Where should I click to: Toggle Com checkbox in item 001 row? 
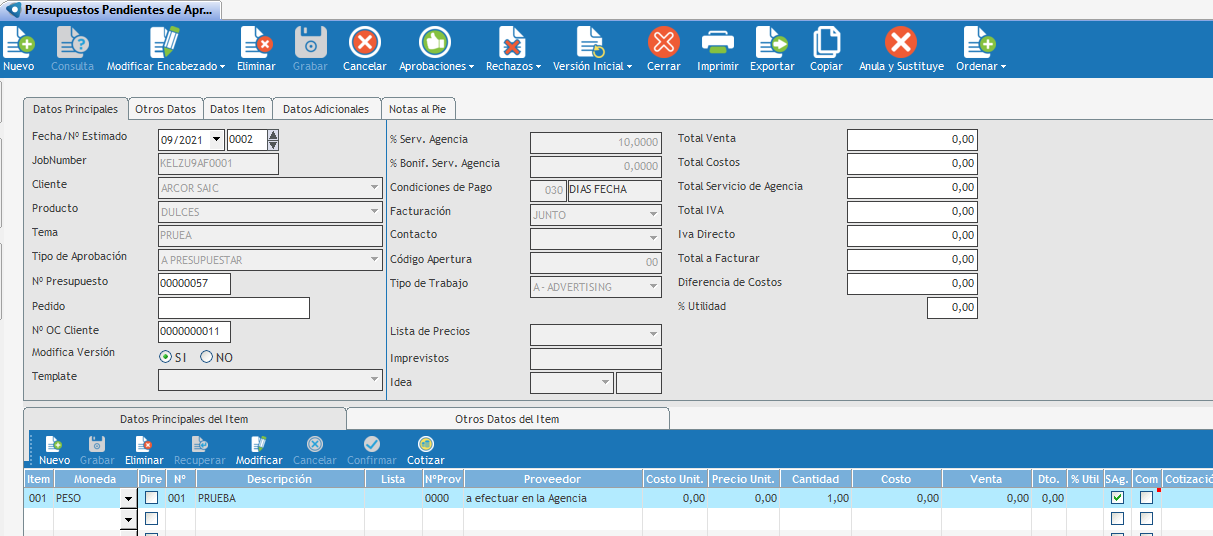1146,498
